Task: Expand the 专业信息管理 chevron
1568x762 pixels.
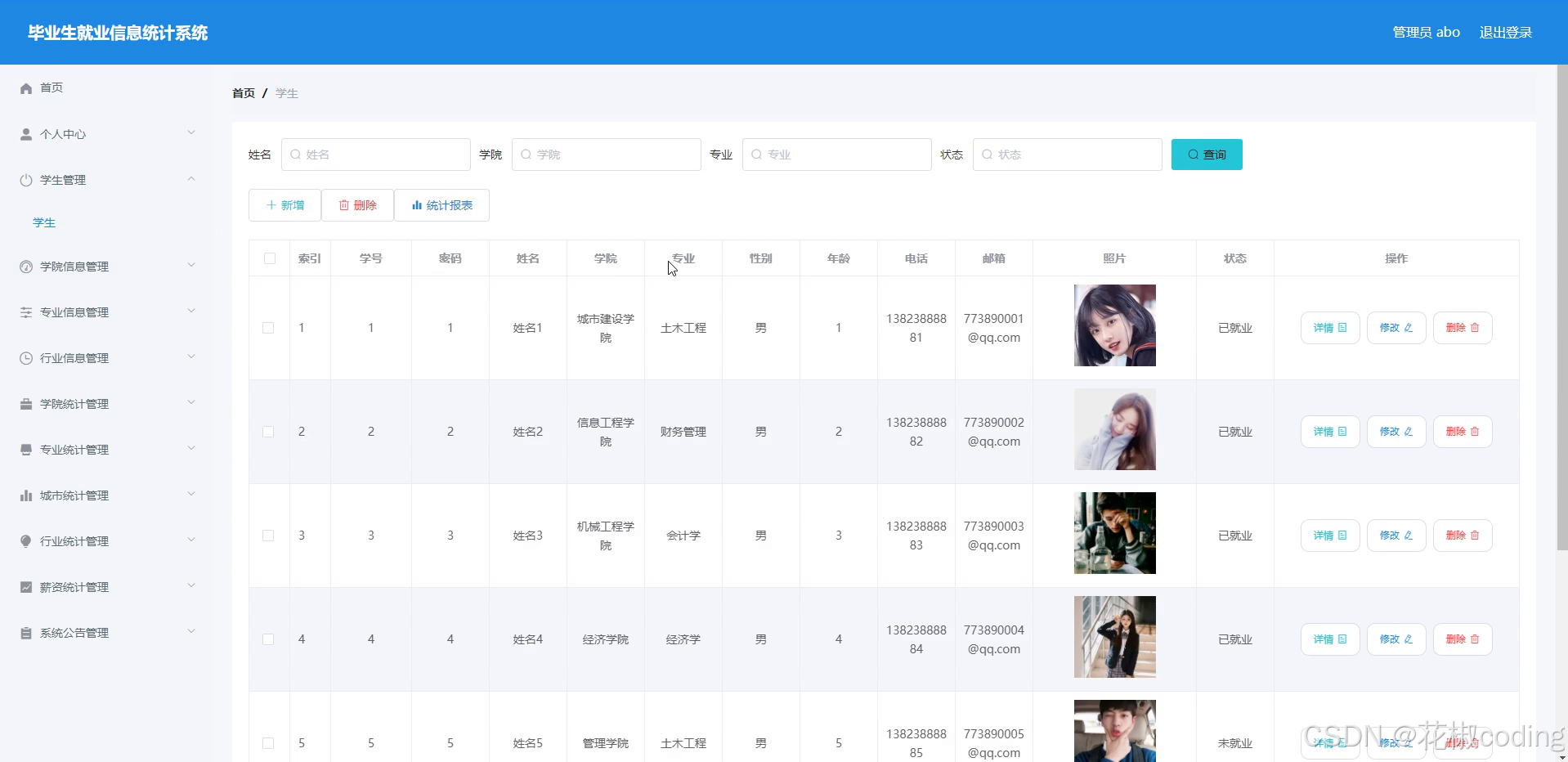Action: (x=191, y=311)
